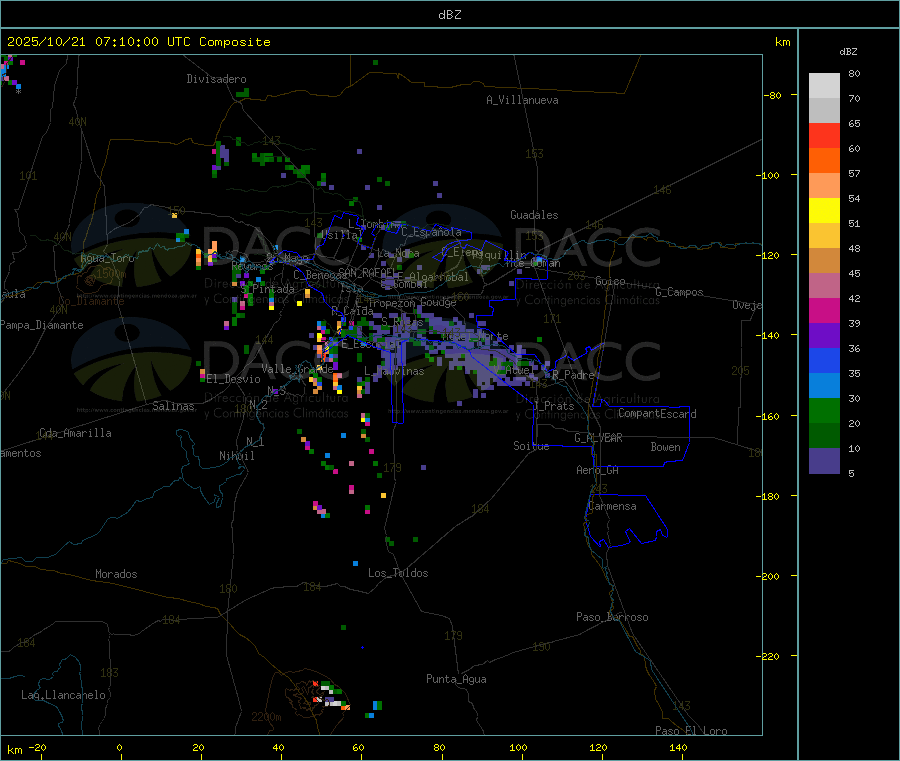Click the Paso_El_Loro map label
Viewport: 900px width, 761px height.
[692, 731]
